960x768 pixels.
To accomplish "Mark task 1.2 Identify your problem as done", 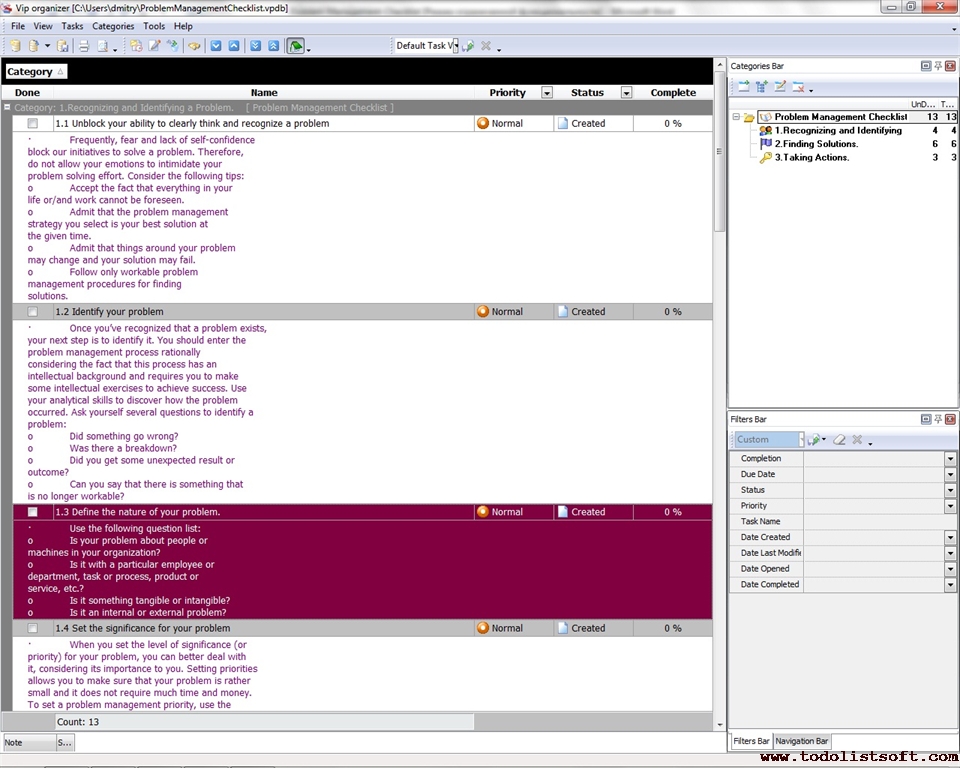I will pos(32,312).
